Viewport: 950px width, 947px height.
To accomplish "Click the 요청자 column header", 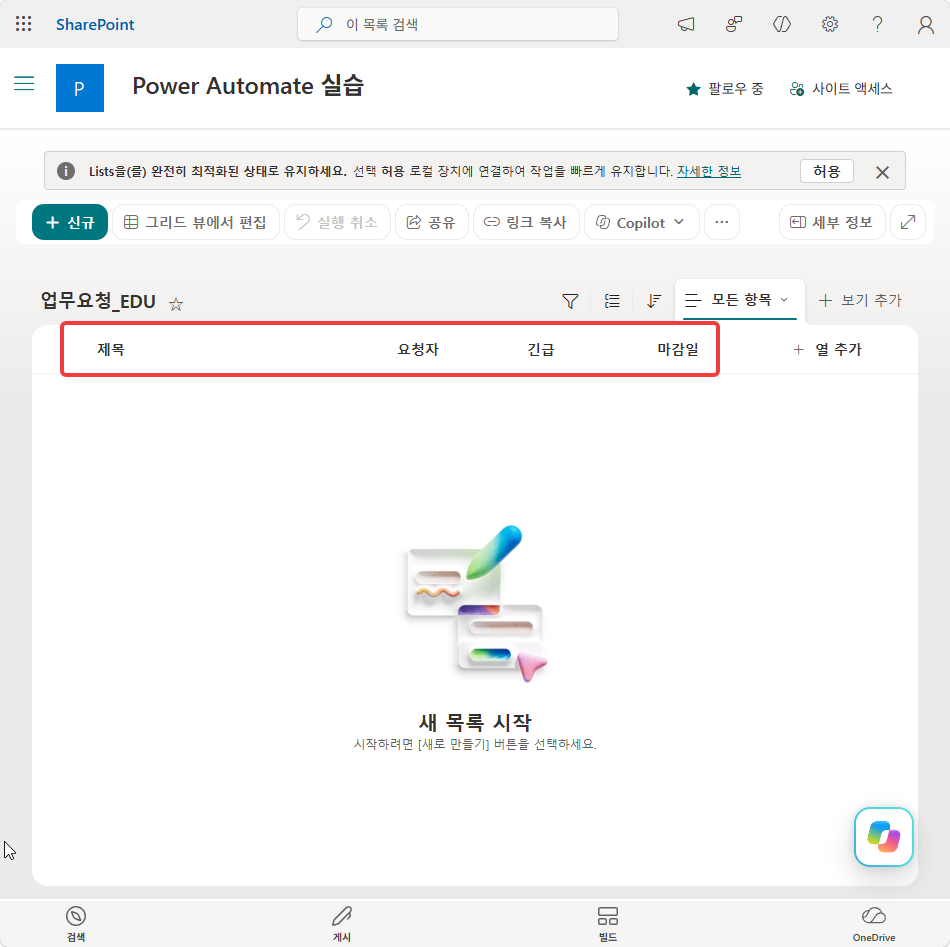I will tap(418, 350).
